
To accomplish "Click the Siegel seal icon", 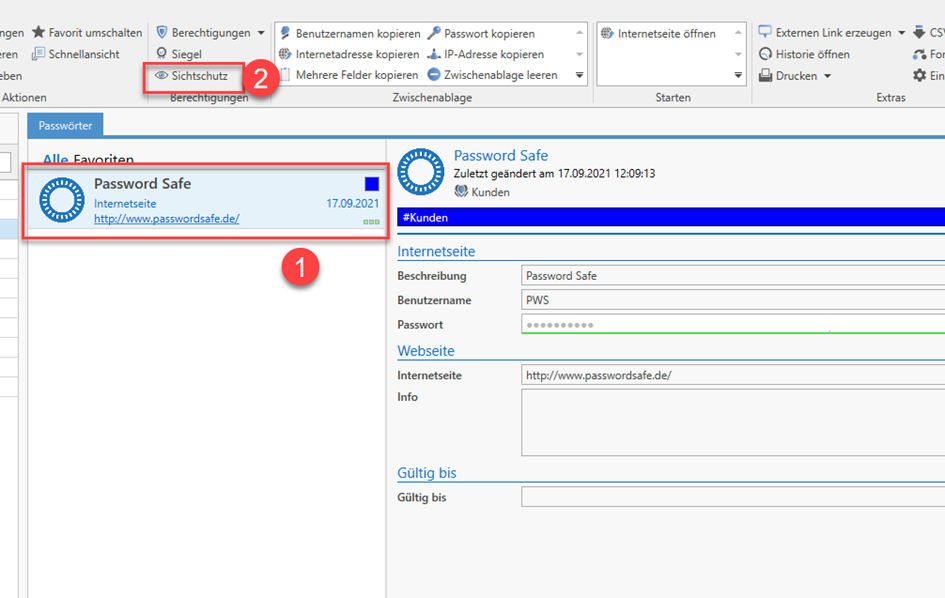I will tap(162, 54).
